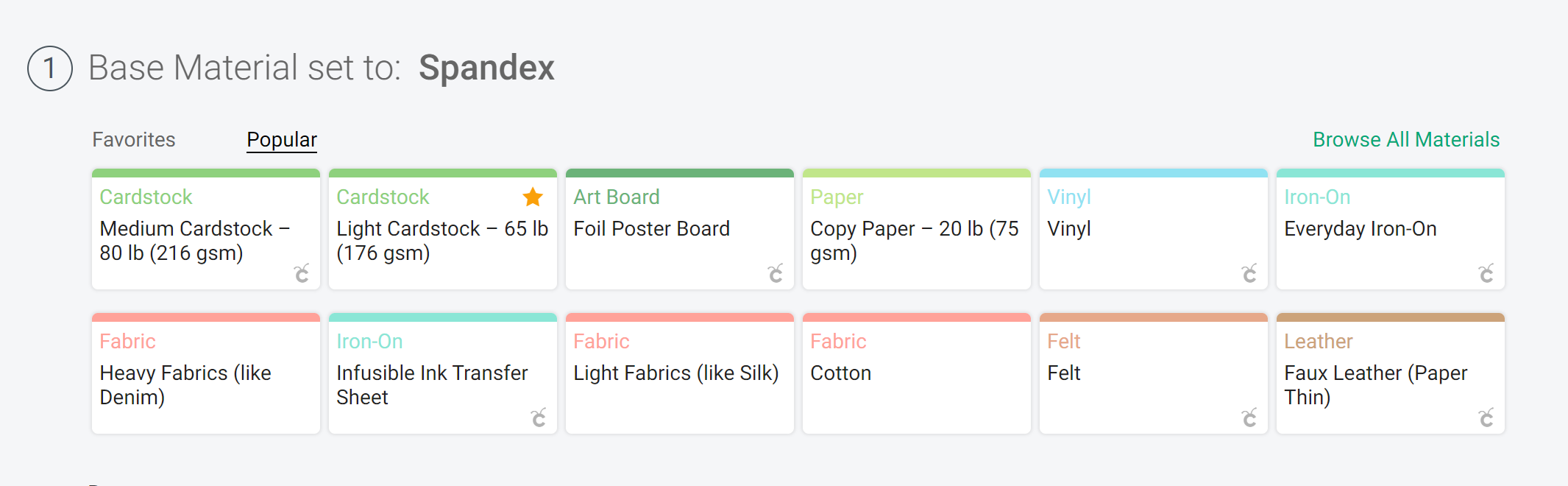Select Heavy Fabrics (like Denim)

[205, 373]
